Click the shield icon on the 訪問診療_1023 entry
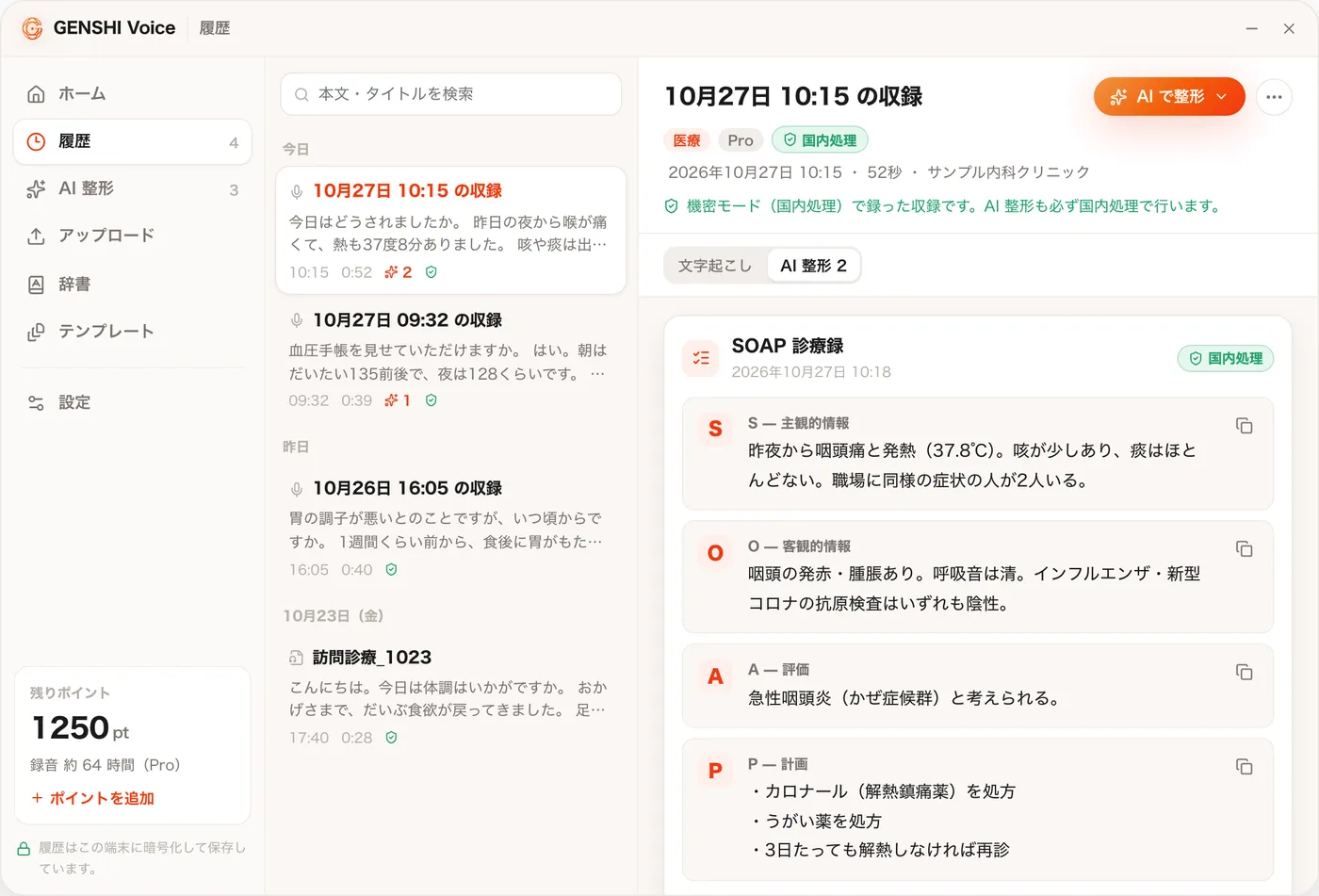Viewport: 1319px width, 896px height. (x=391, y=738)
